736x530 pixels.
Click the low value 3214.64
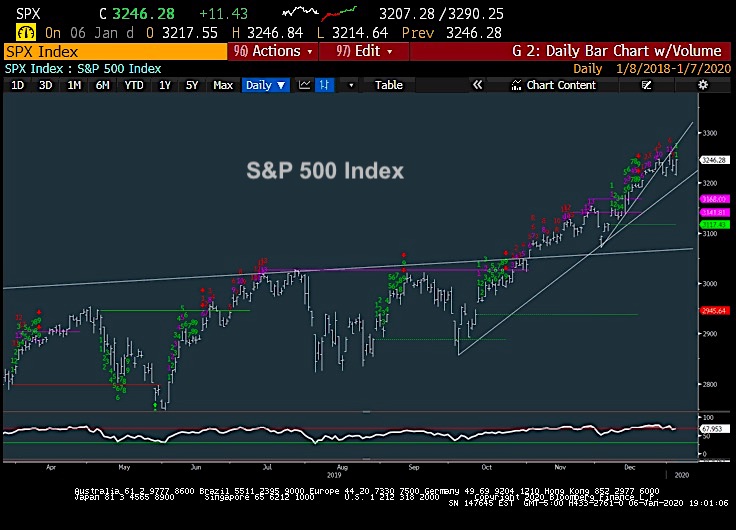click(x=360, y=33)
